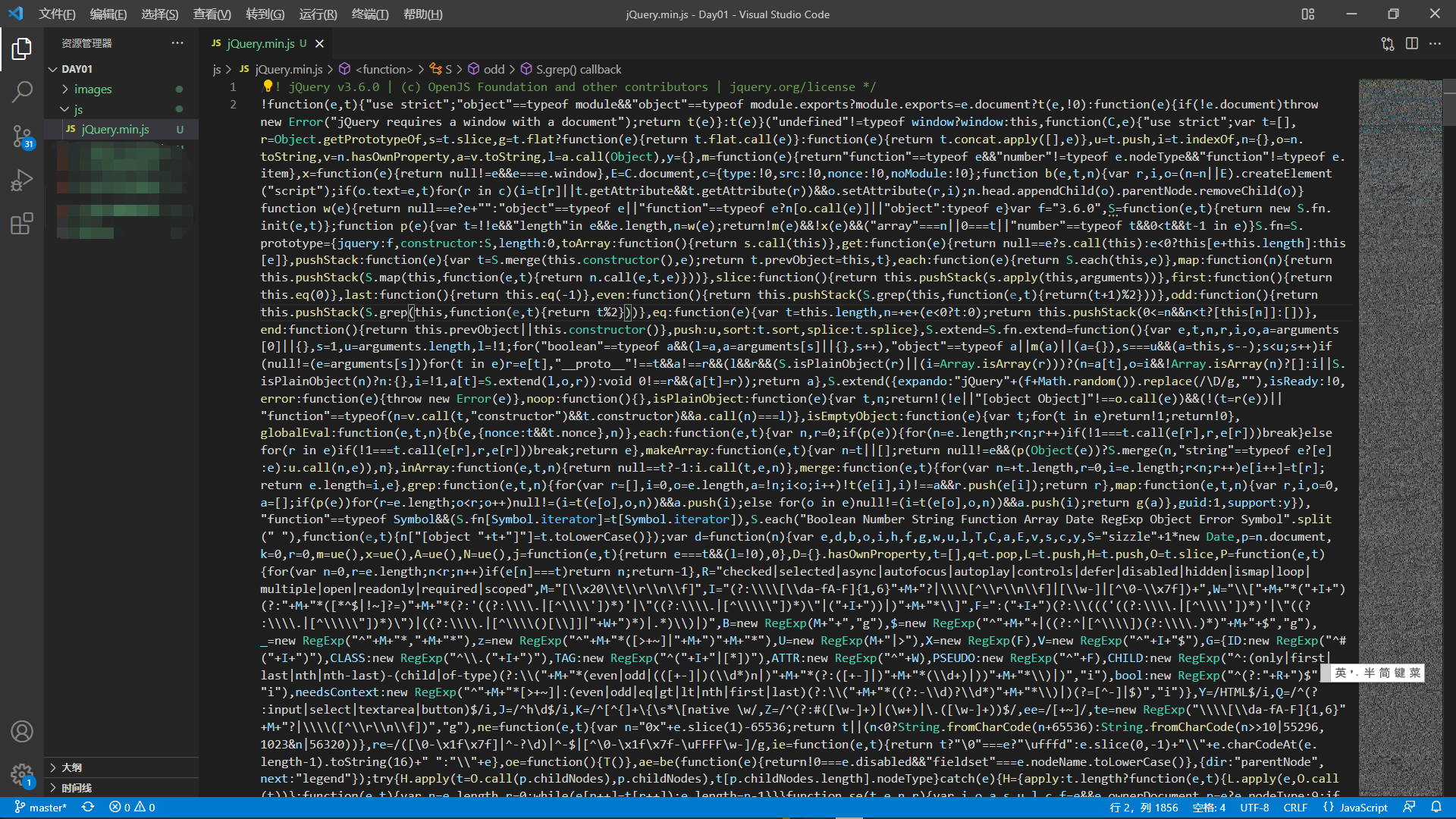The image size is (1456, 819).
Task: Click the IME input method toolbar
Action: click(1373, 673)
